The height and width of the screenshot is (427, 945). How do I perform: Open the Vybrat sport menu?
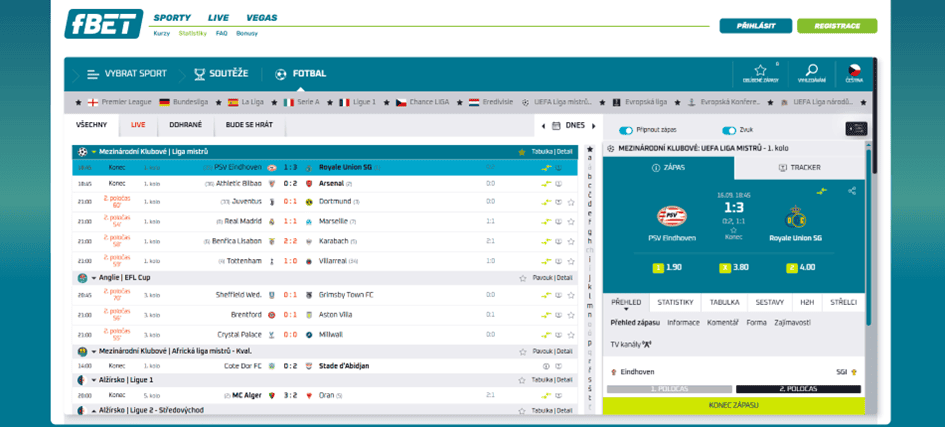[x=127, y=74]
